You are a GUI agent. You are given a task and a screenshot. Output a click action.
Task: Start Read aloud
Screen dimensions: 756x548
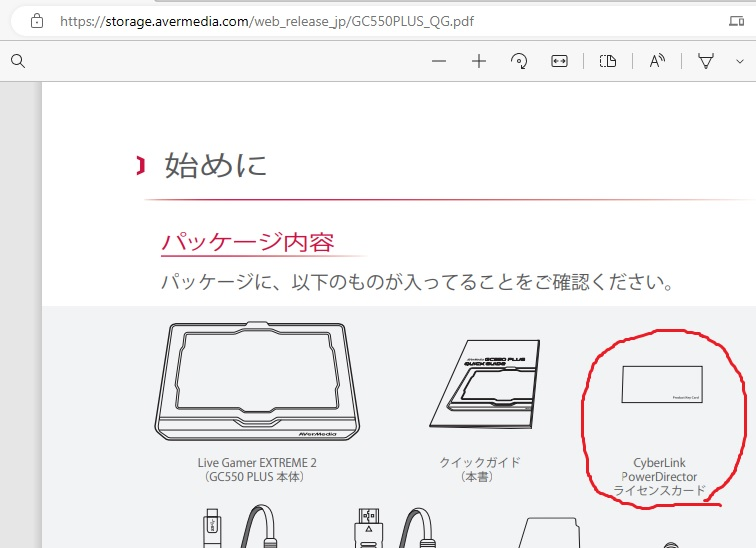[657, 61]
